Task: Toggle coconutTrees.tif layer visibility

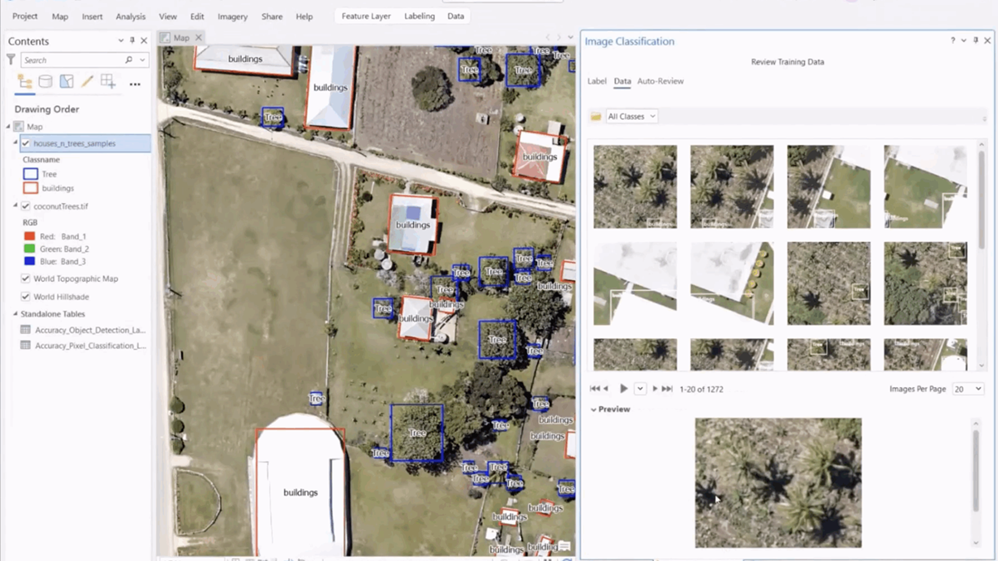Action: 25,206
